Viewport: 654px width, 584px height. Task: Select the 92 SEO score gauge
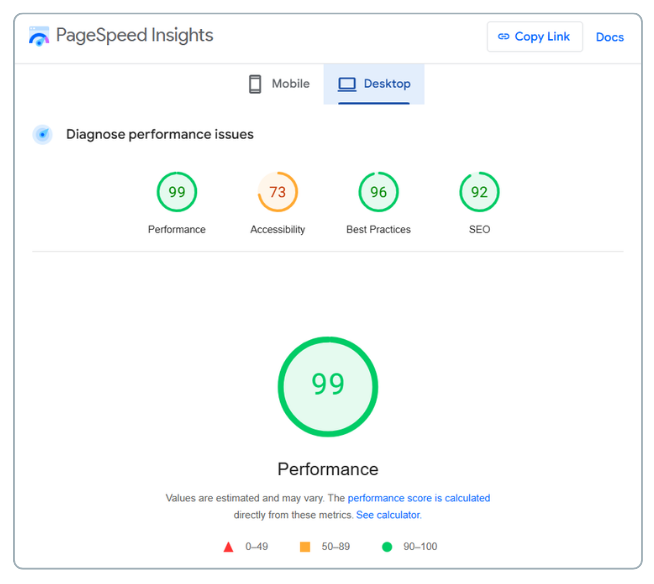[479, 192]
